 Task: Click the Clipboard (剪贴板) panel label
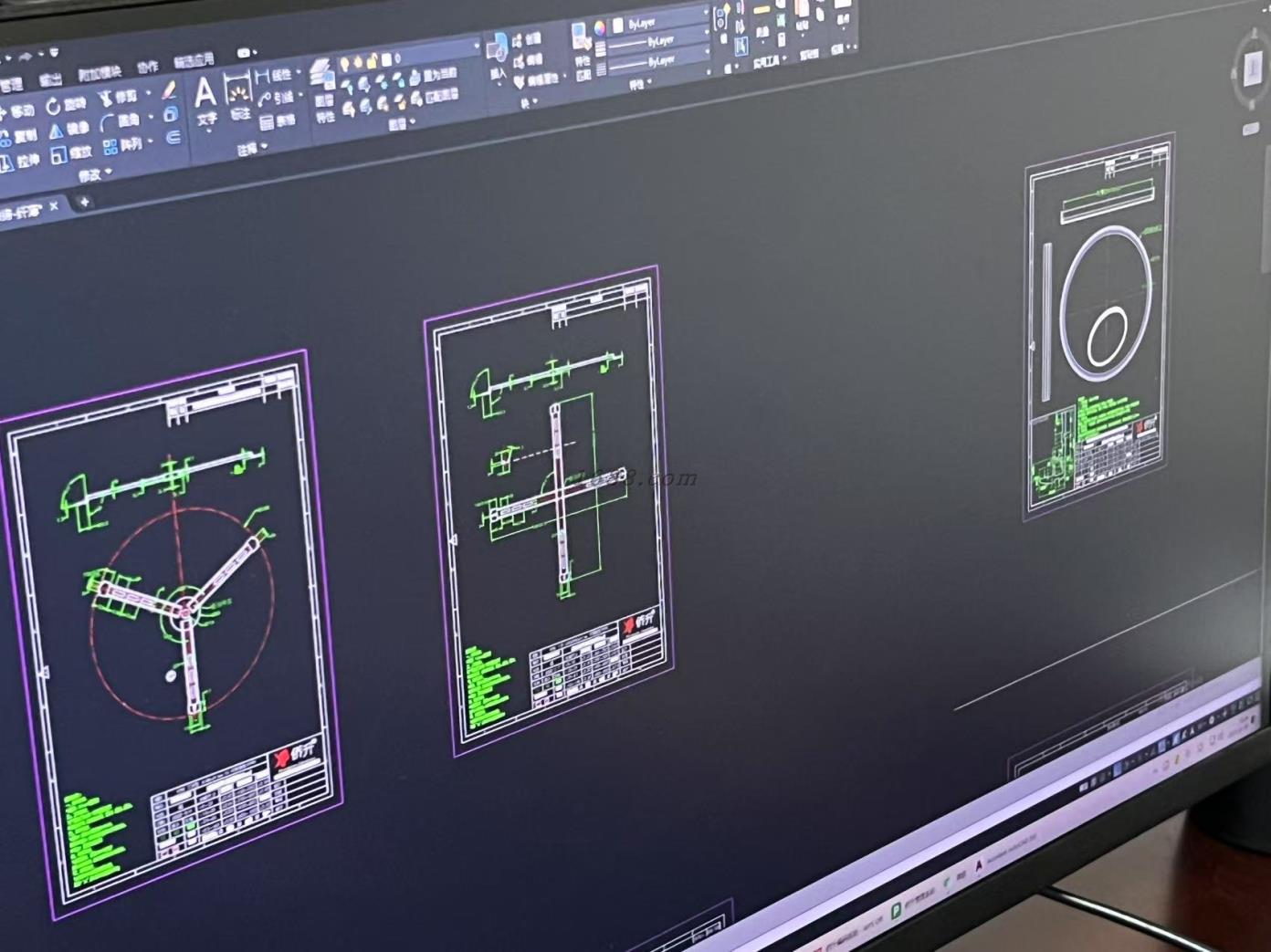[810, 54]
